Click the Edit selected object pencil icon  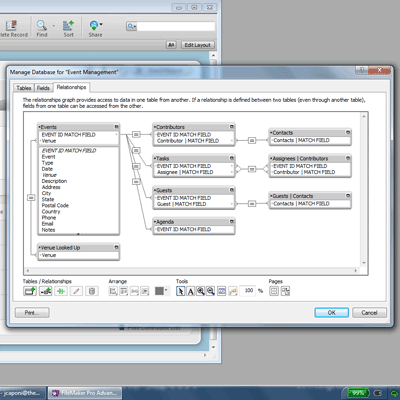76,291
